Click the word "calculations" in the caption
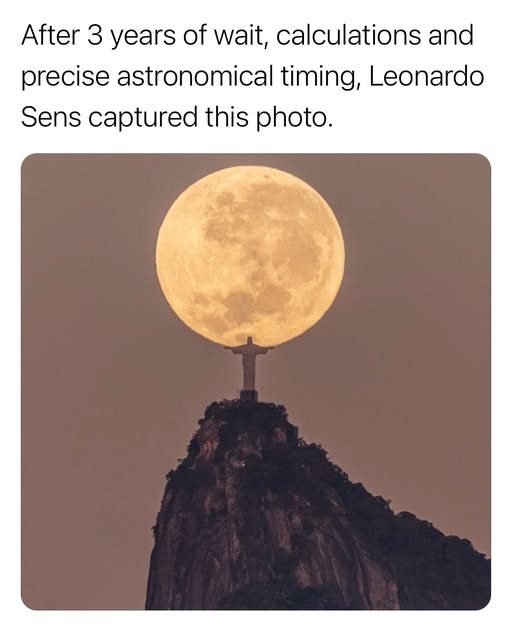Image resolution: width=512 pixels, height=640 pixels. [x=348, y=36]
